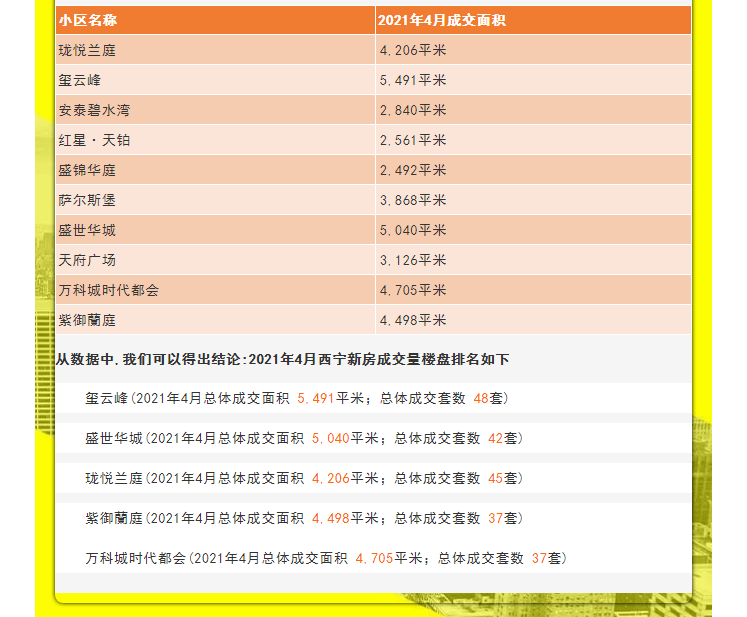Select the 3,868平米 table cell

pyautogui.click(x=533, y=200)
